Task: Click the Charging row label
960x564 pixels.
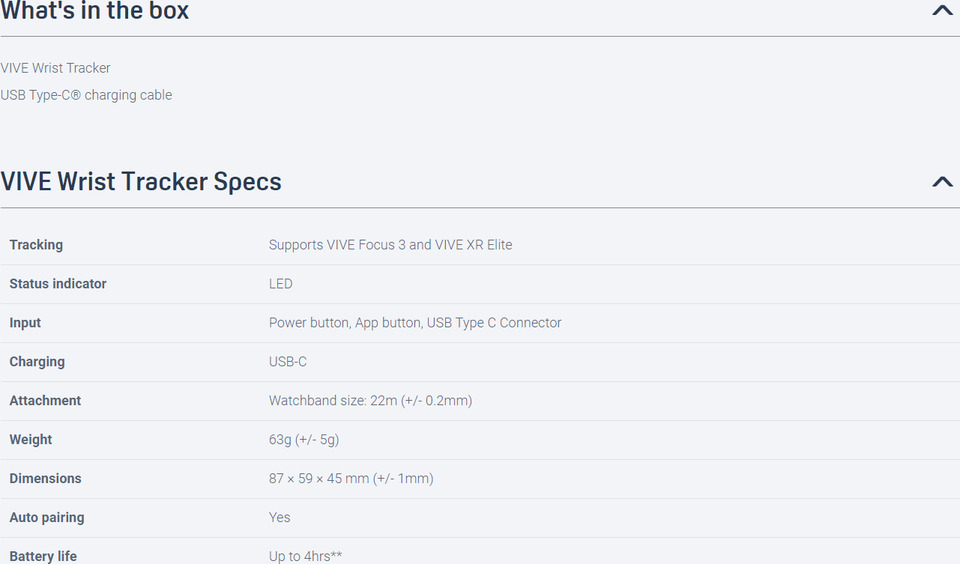Action: [x=37, y=362]
